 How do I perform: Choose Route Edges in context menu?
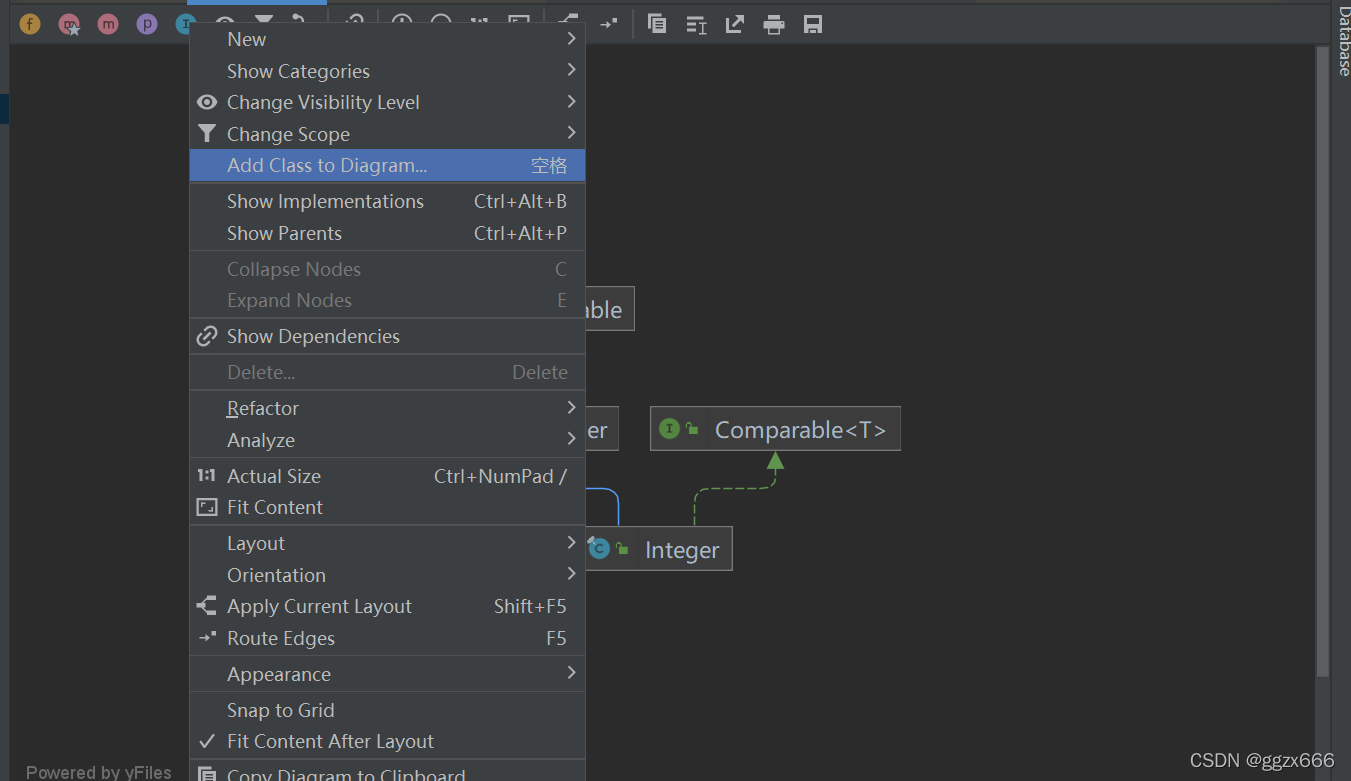coord(387,638)
